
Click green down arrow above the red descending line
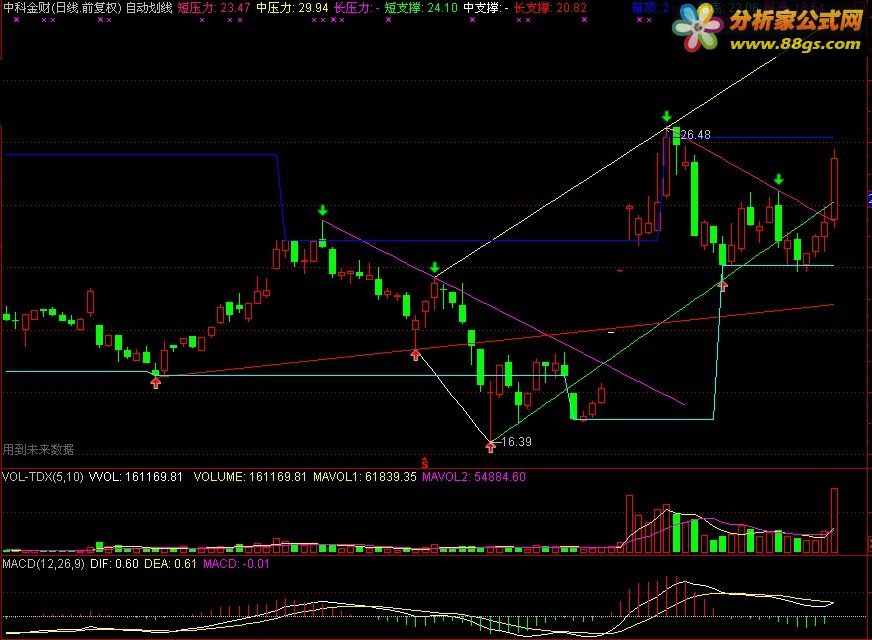[779, 179]
